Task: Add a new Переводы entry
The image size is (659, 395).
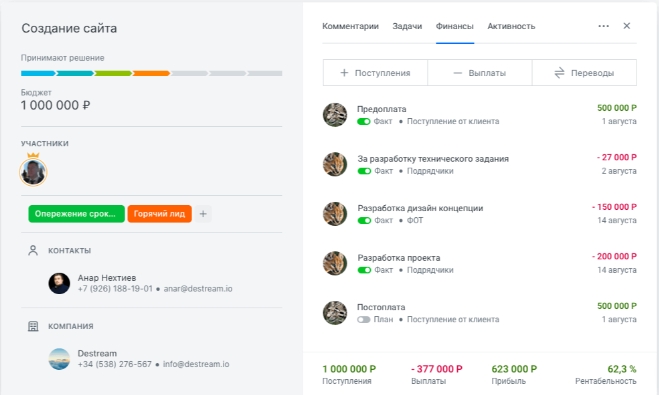Action: click(x=584, y=73)
